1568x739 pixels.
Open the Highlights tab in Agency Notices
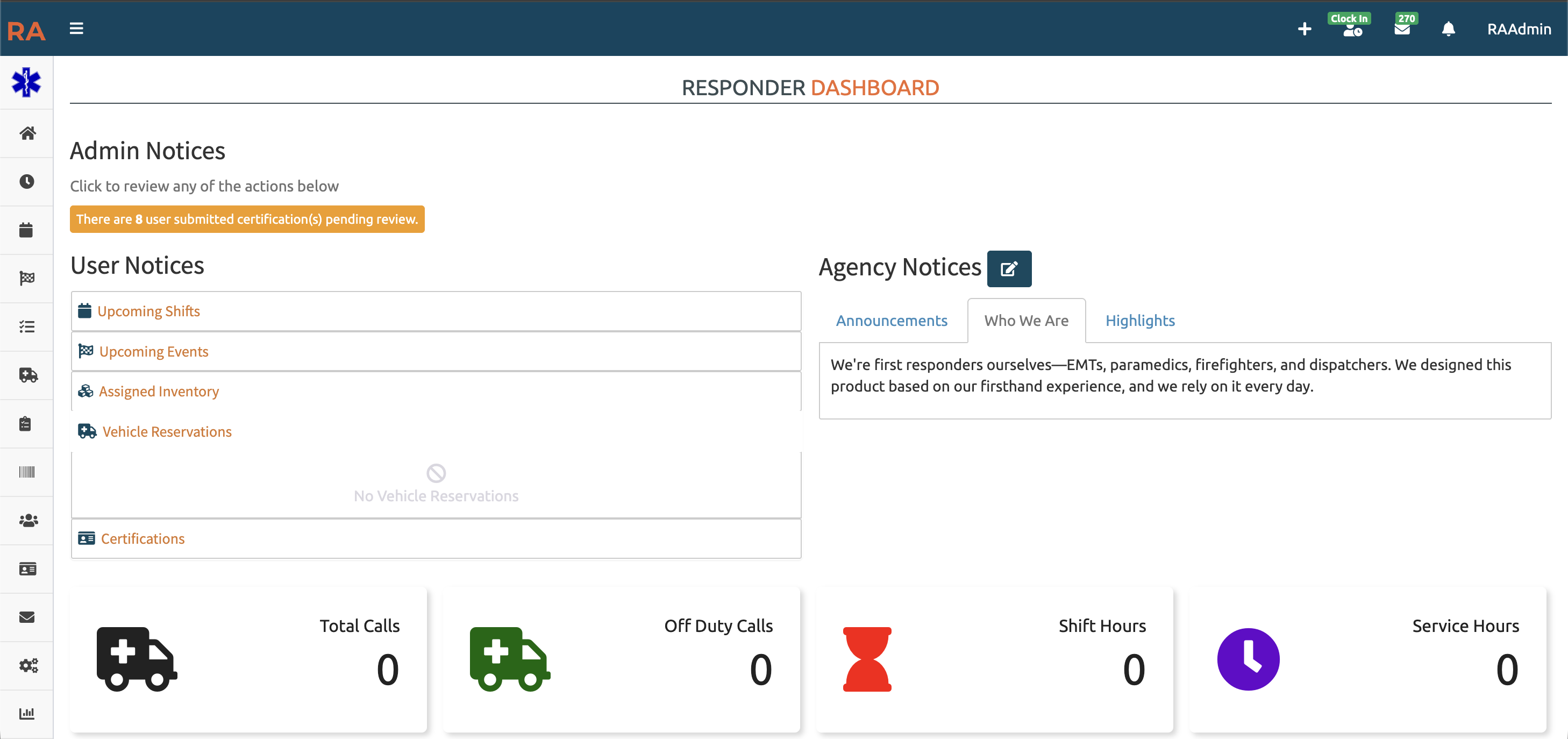coord(1140,320)
